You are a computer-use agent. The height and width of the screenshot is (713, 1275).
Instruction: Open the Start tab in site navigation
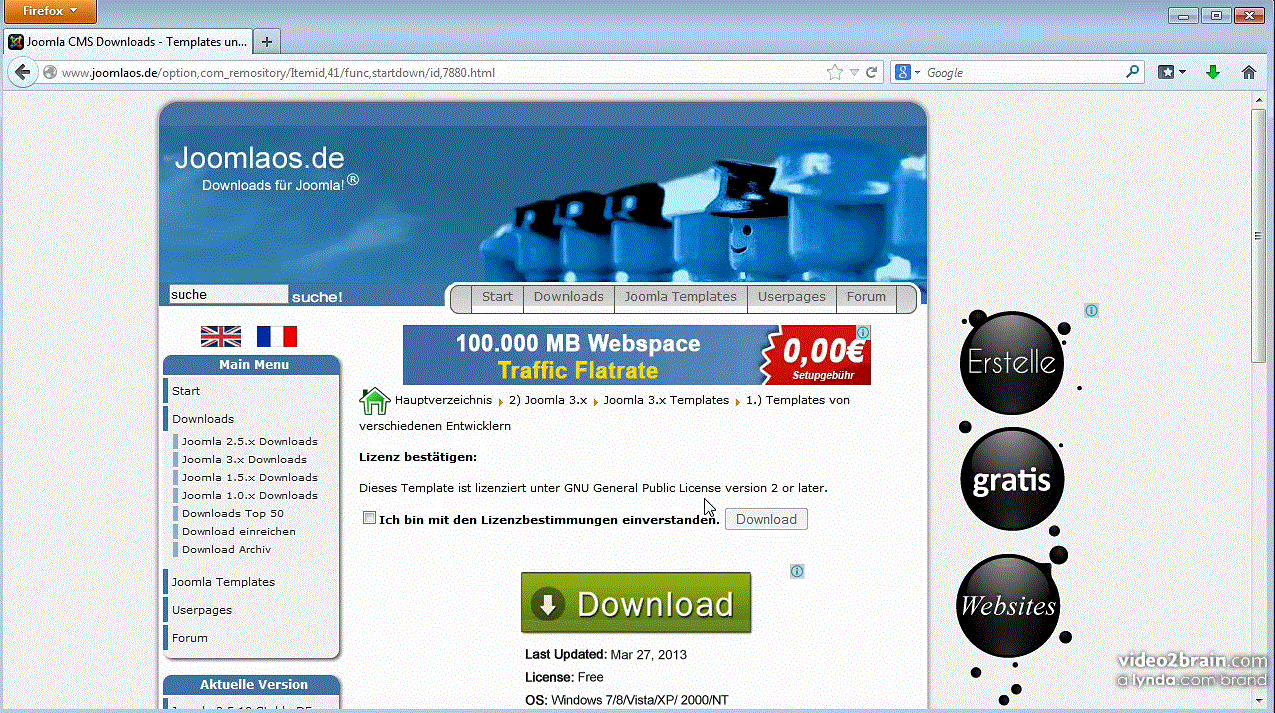pyautogui.click(x=497, y=297)
